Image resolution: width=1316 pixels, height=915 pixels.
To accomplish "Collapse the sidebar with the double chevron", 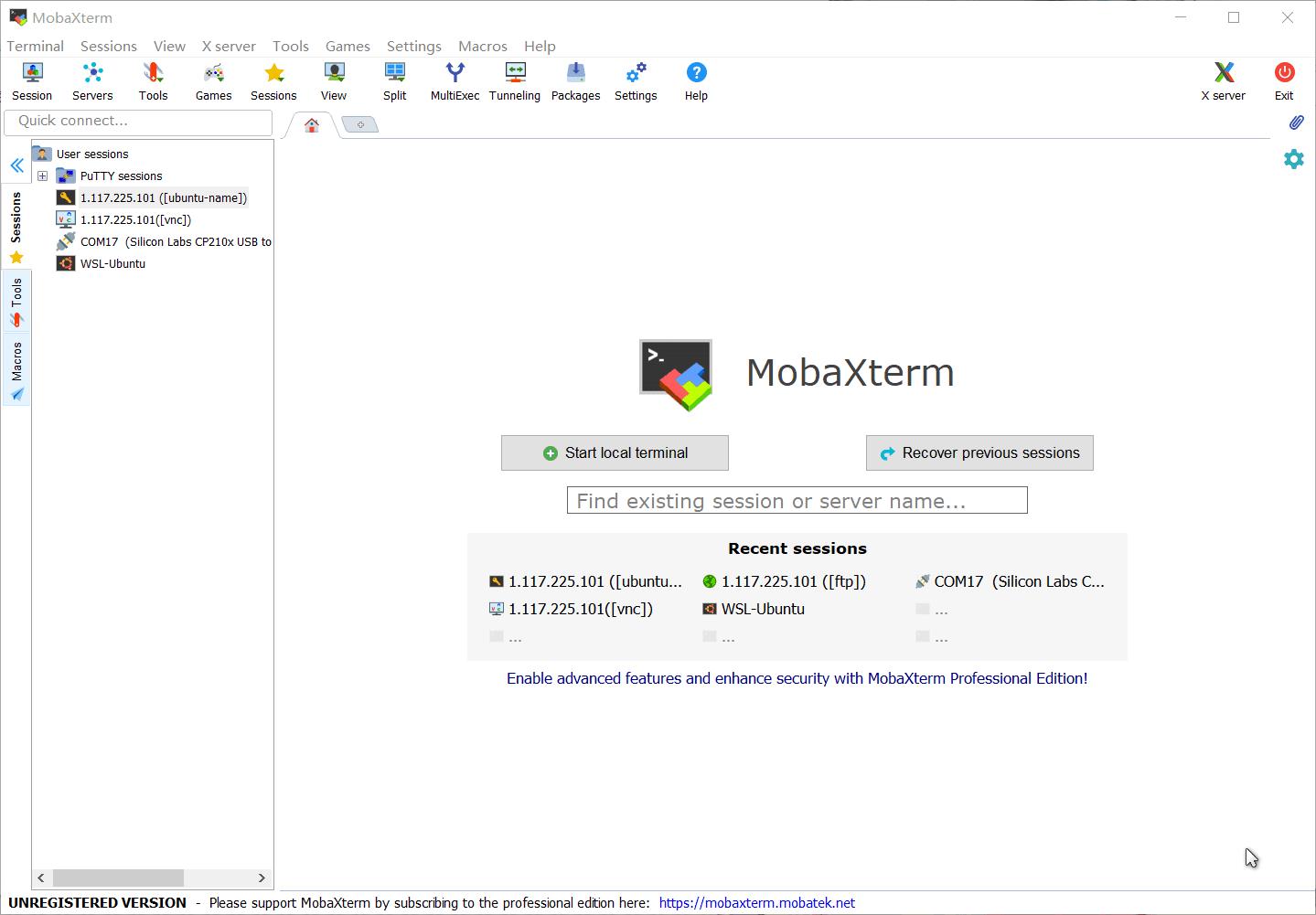I will click(16, 165).
